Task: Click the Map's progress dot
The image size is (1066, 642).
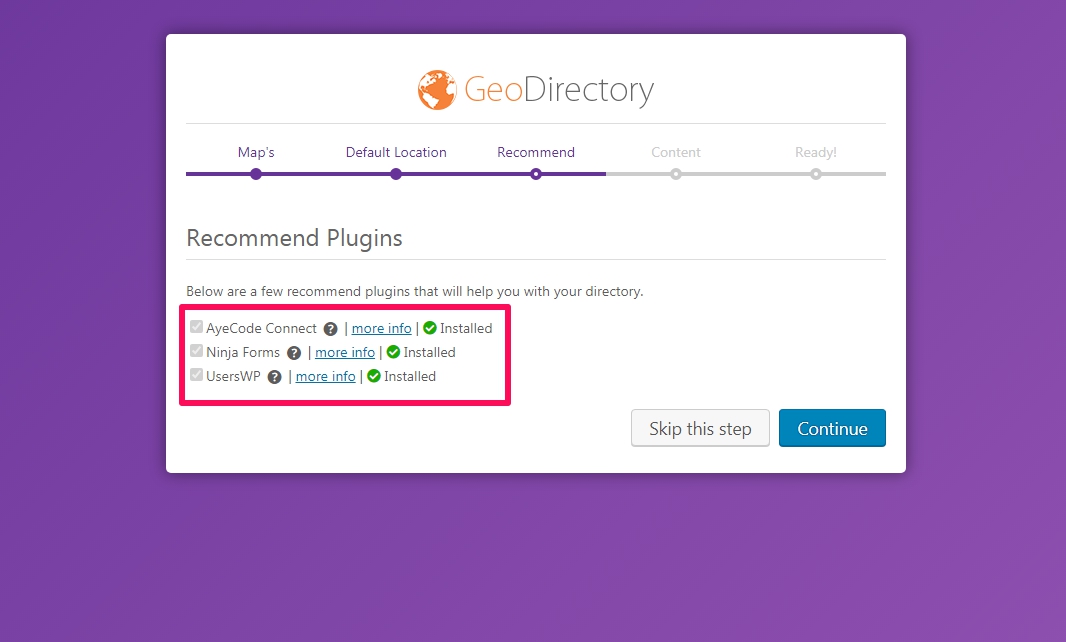Action: (256, 174)
